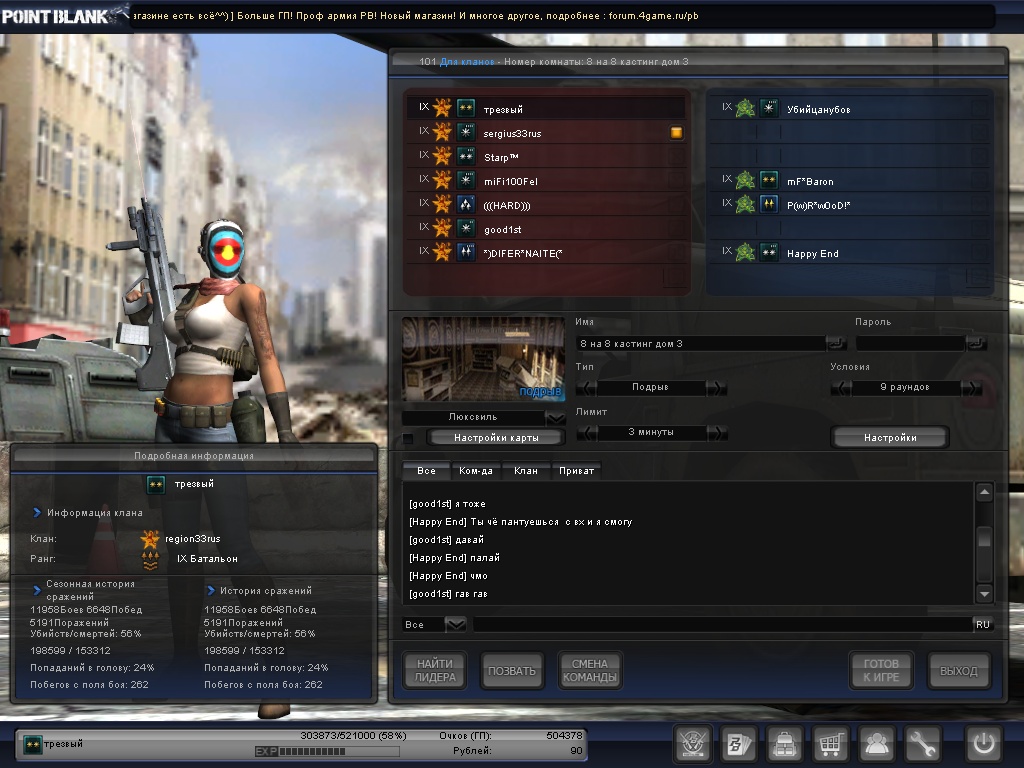Open the community friends icon

click(876, 743)
